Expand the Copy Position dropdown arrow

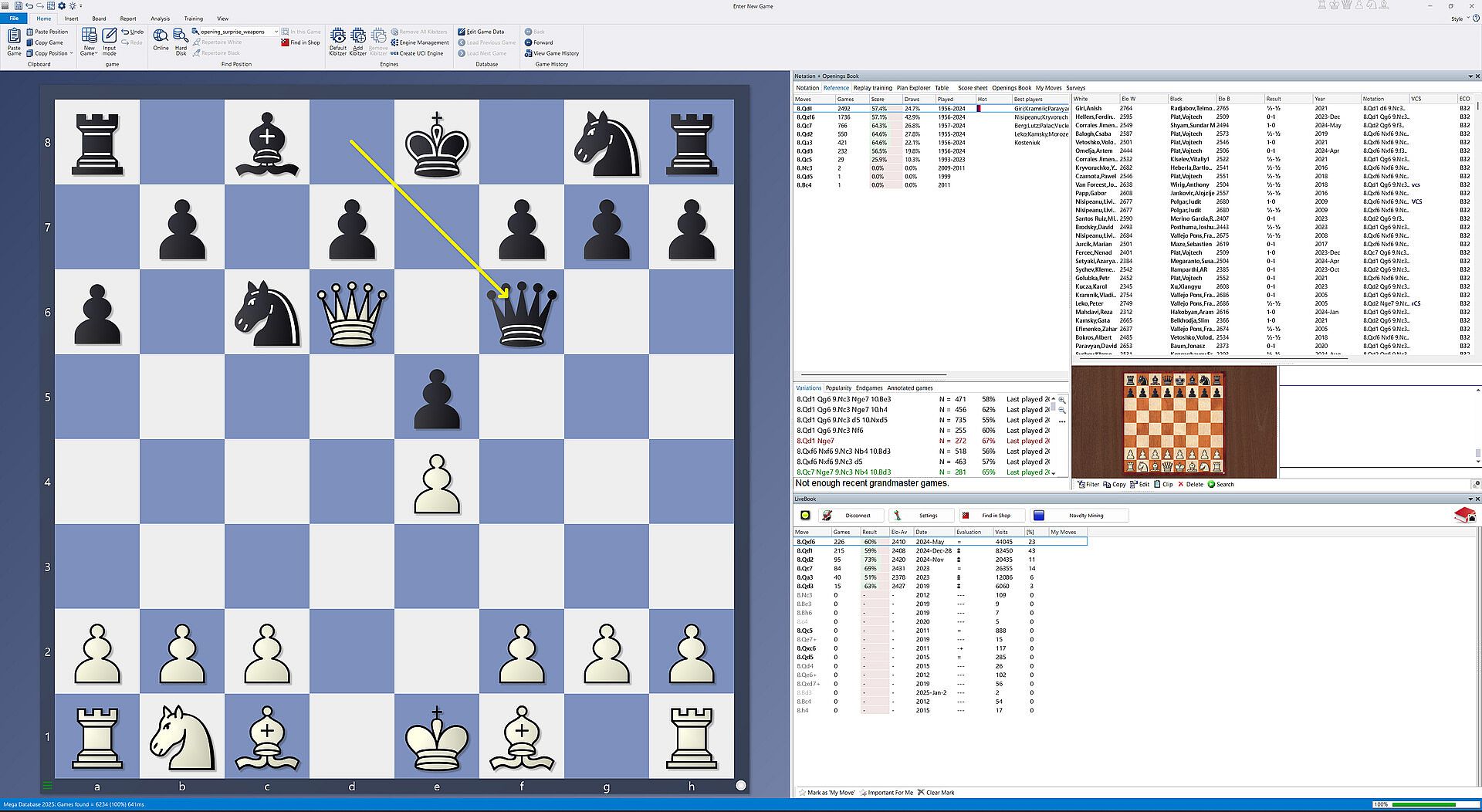[72, 53]
